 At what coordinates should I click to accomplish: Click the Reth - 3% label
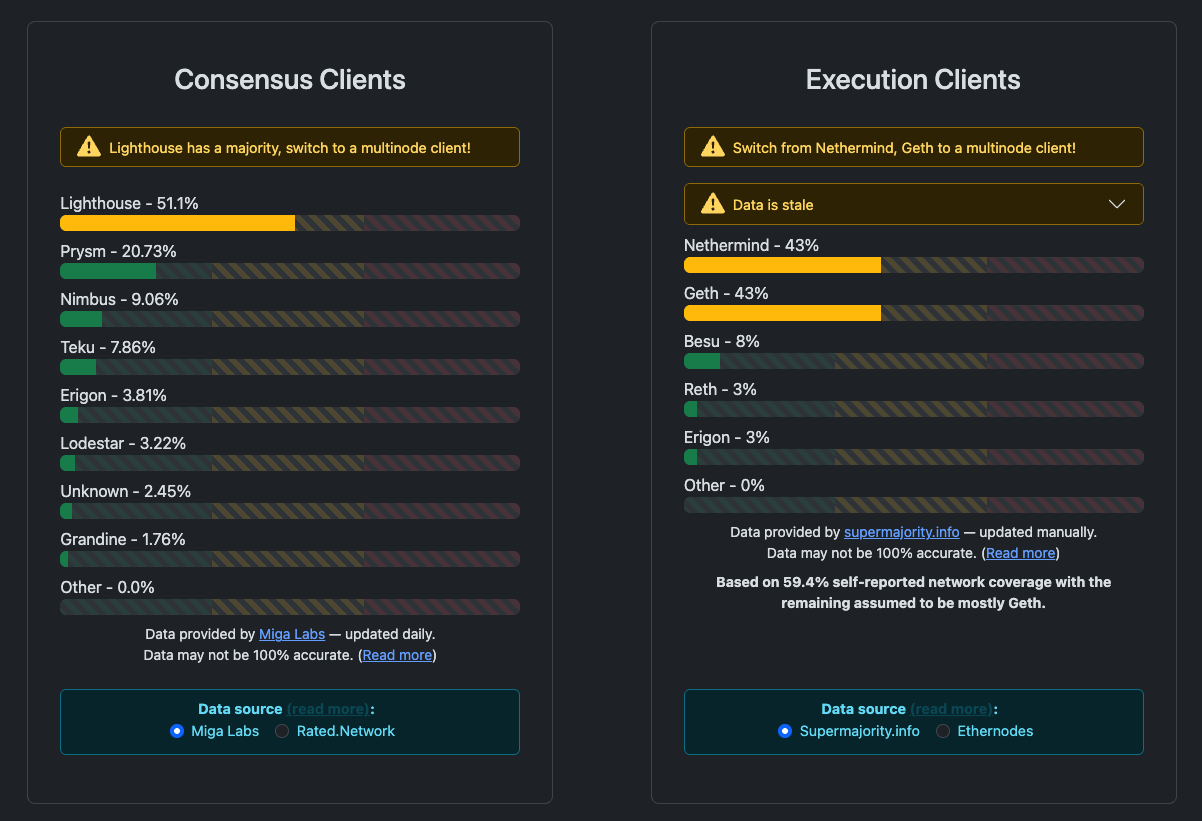(x=720, y=389)
